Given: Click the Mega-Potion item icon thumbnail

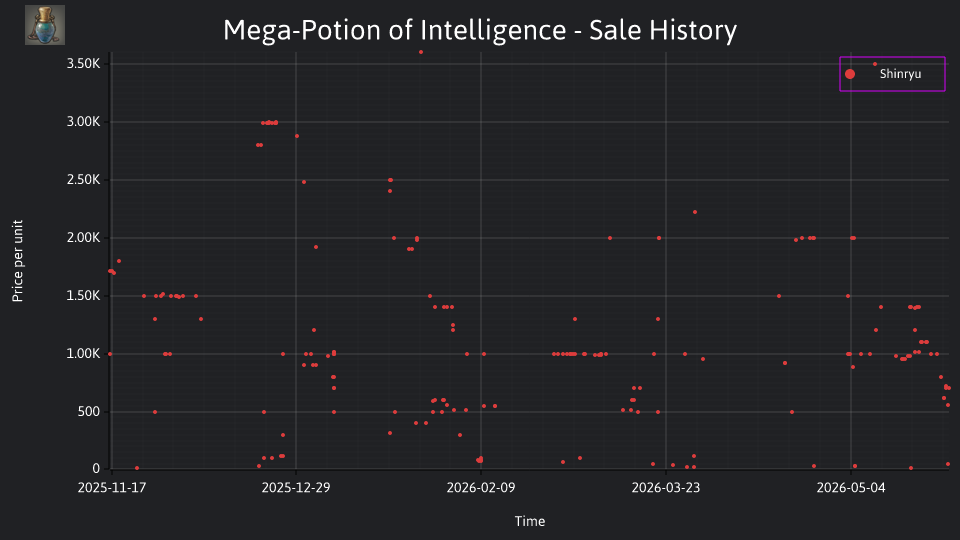Looking at the screenshot, I should [45, 25].
